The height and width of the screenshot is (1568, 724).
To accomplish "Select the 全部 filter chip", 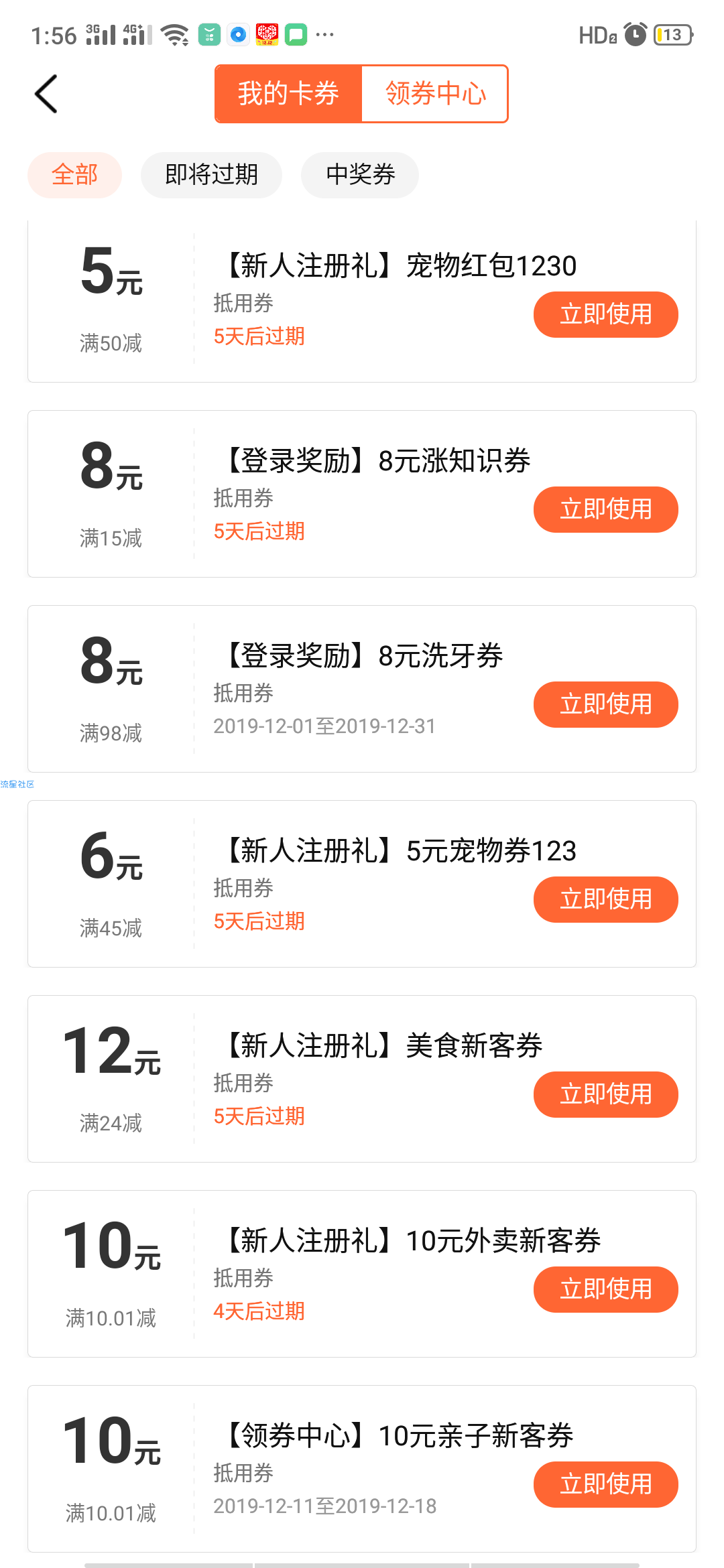I will tap(74, 175).
